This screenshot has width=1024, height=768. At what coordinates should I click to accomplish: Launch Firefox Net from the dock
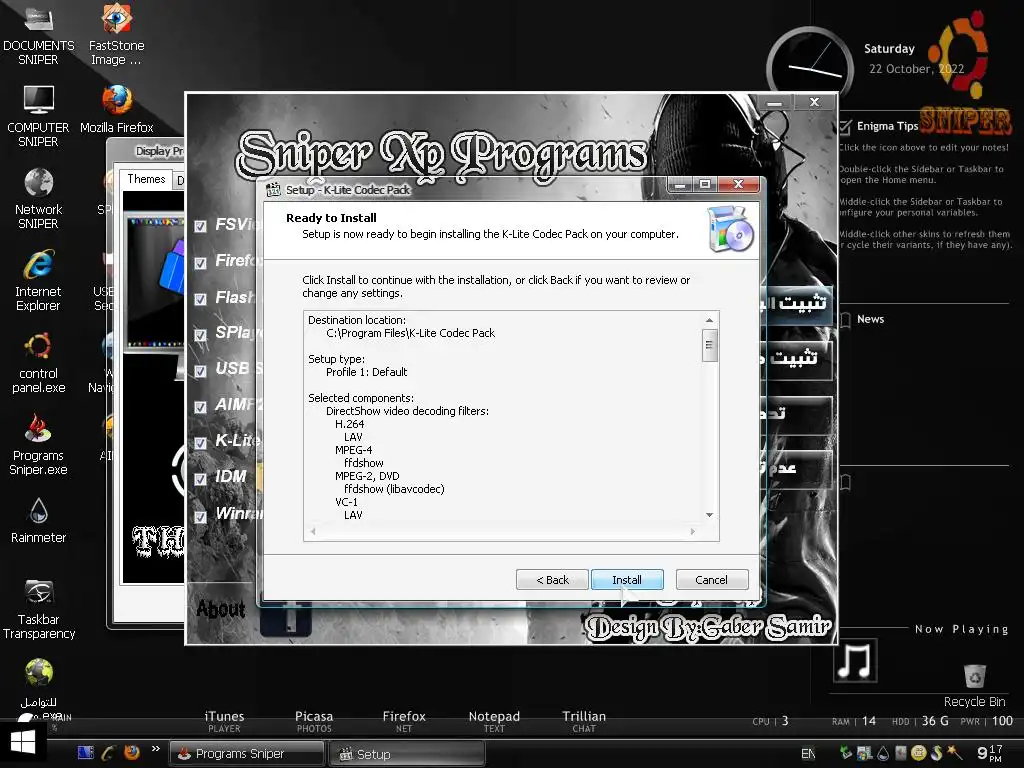tap(404, 721)
